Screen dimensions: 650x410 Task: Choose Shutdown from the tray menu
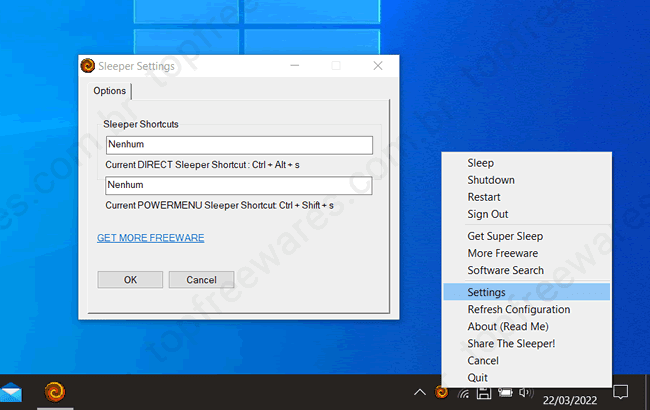pyautogui.click(x=491, y=180)
